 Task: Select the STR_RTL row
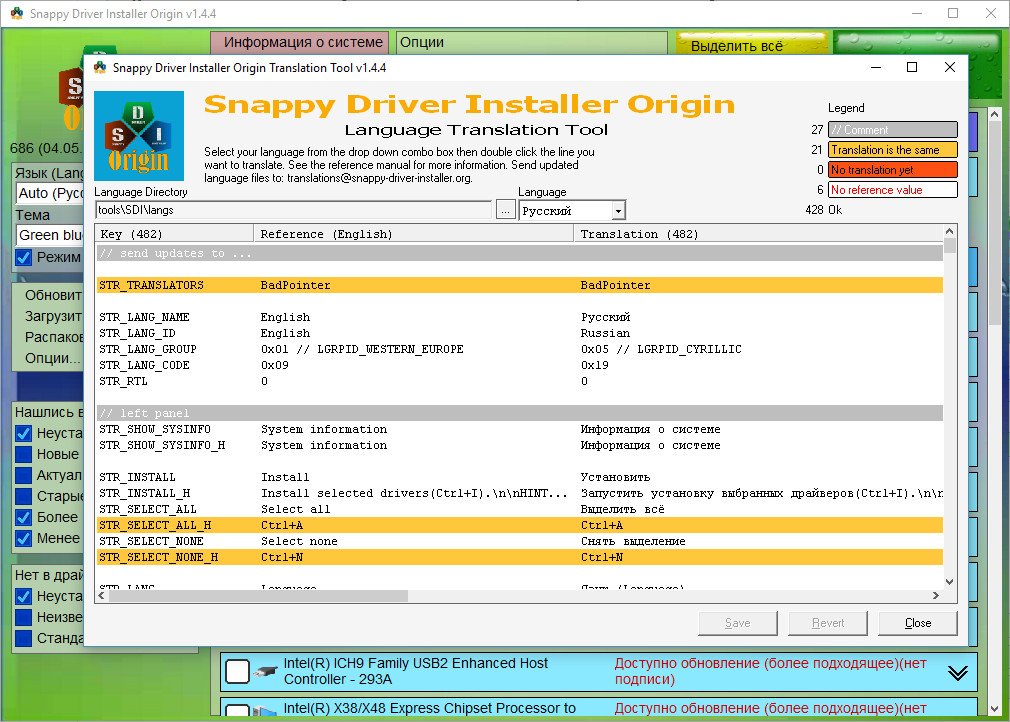tap(520, 381)
